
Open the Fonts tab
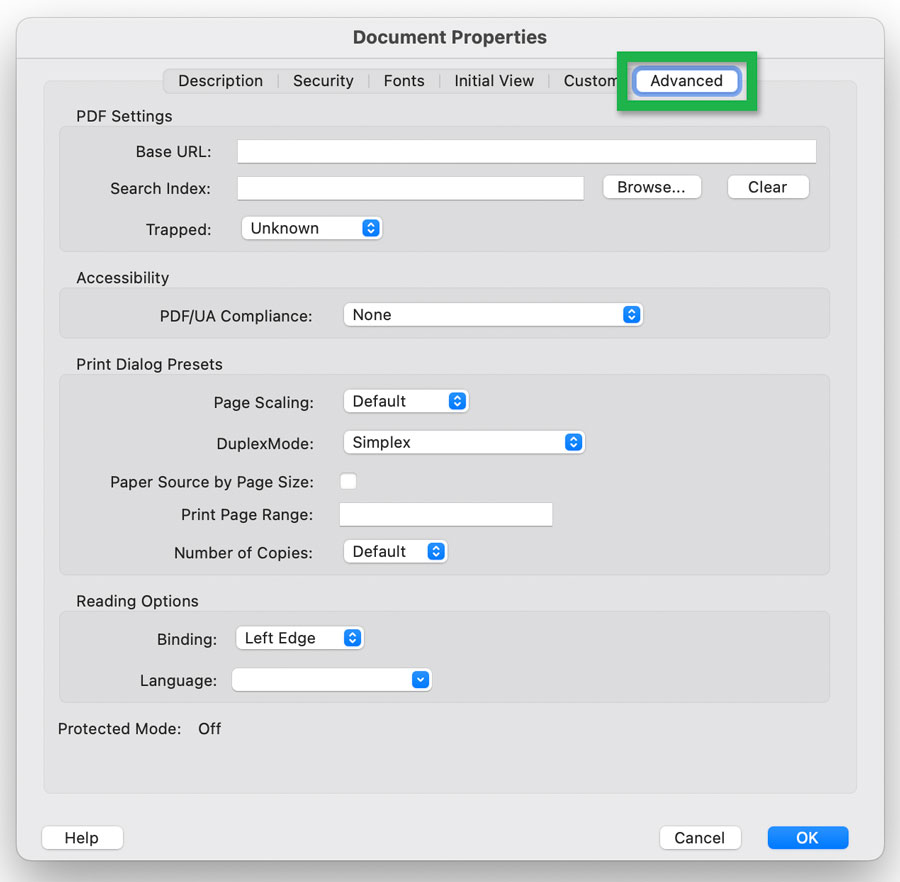coord(404,81)
